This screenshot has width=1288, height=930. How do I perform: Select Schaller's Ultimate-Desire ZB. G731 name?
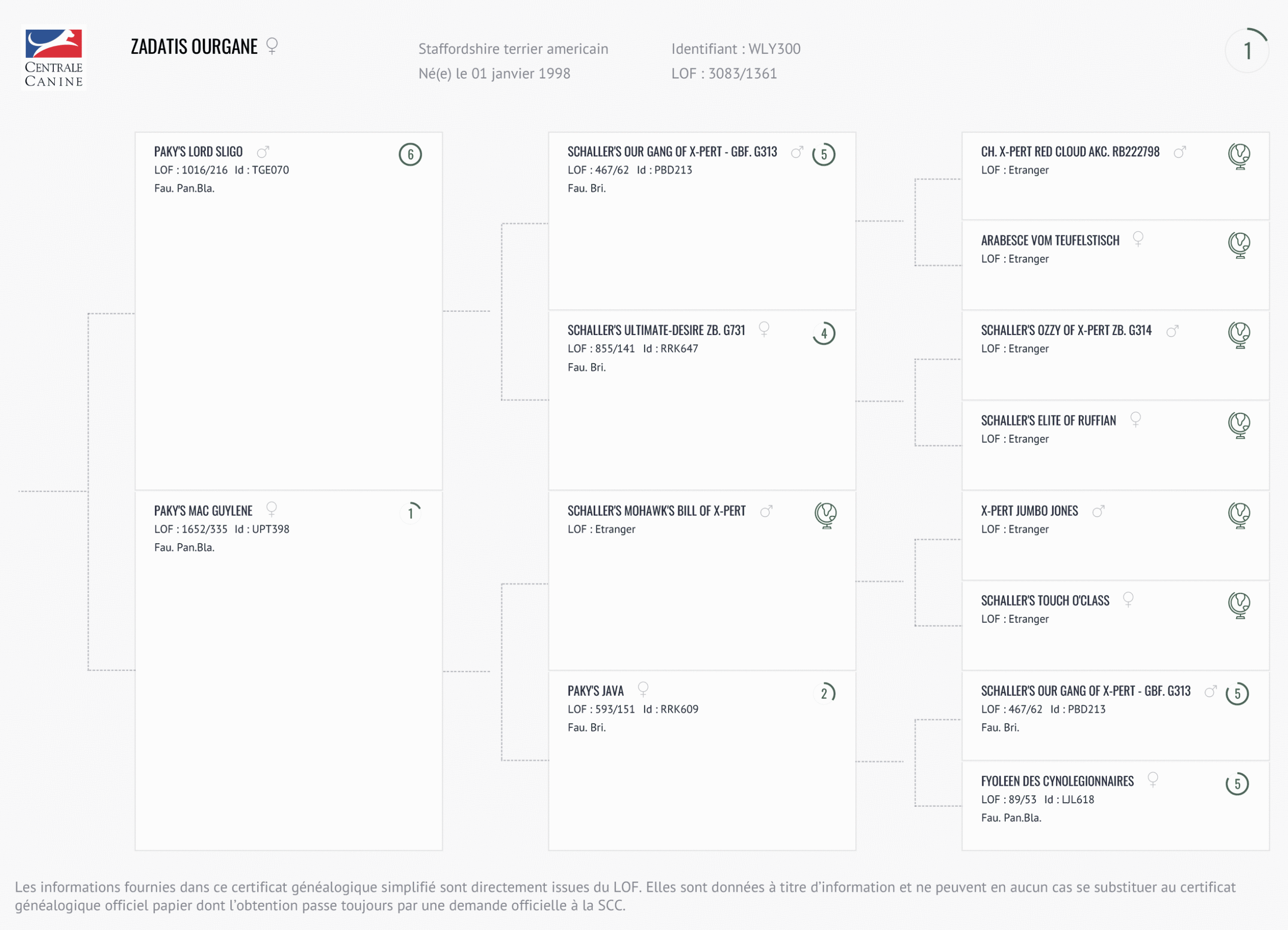656,330
